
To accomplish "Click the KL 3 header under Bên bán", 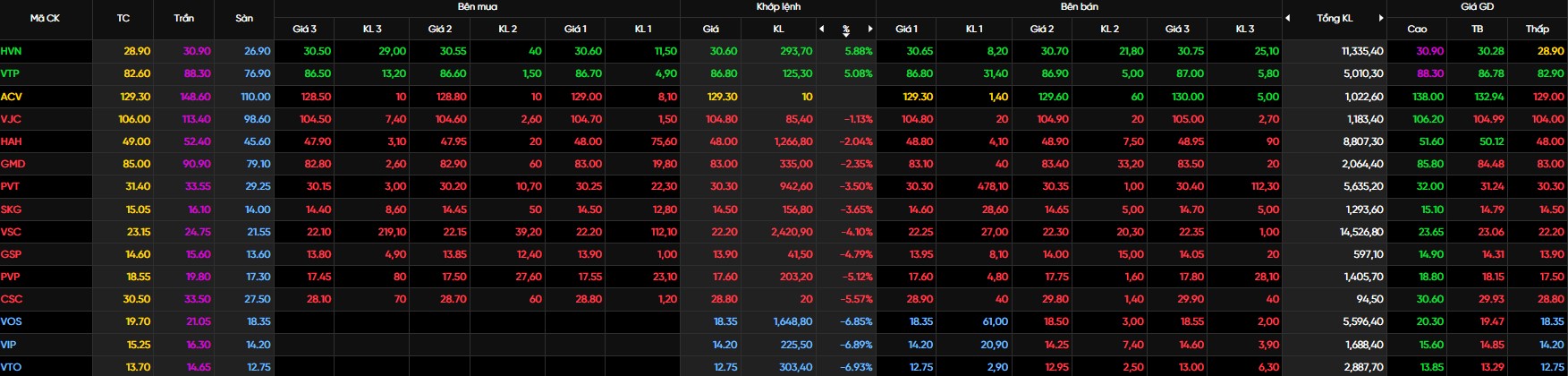I will coord(1245,29).
